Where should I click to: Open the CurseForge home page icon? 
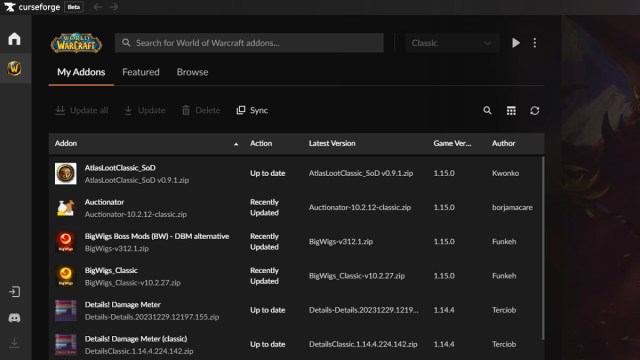tap(14, 39)
